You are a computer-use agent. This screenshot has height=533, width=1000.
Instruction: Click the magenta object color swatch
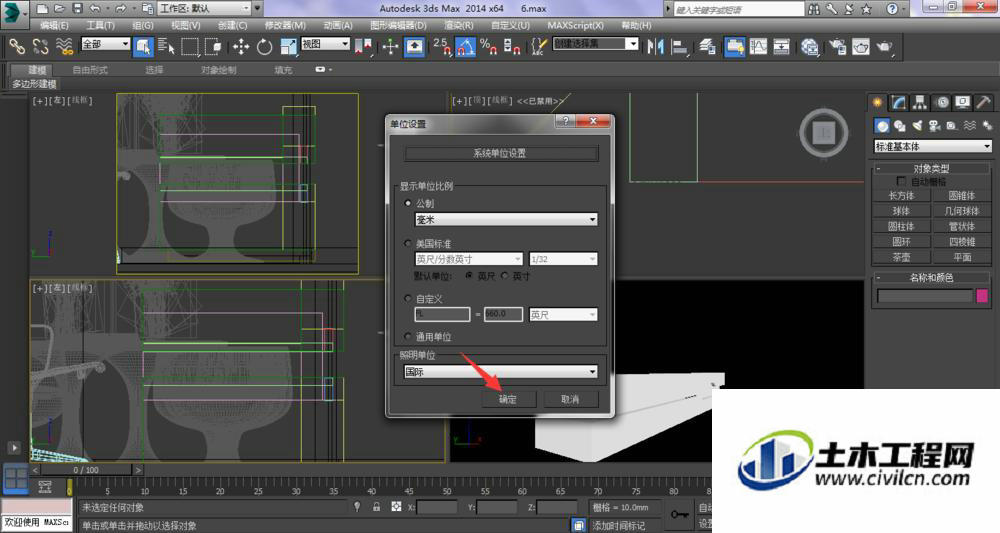[x=982, y=296]
